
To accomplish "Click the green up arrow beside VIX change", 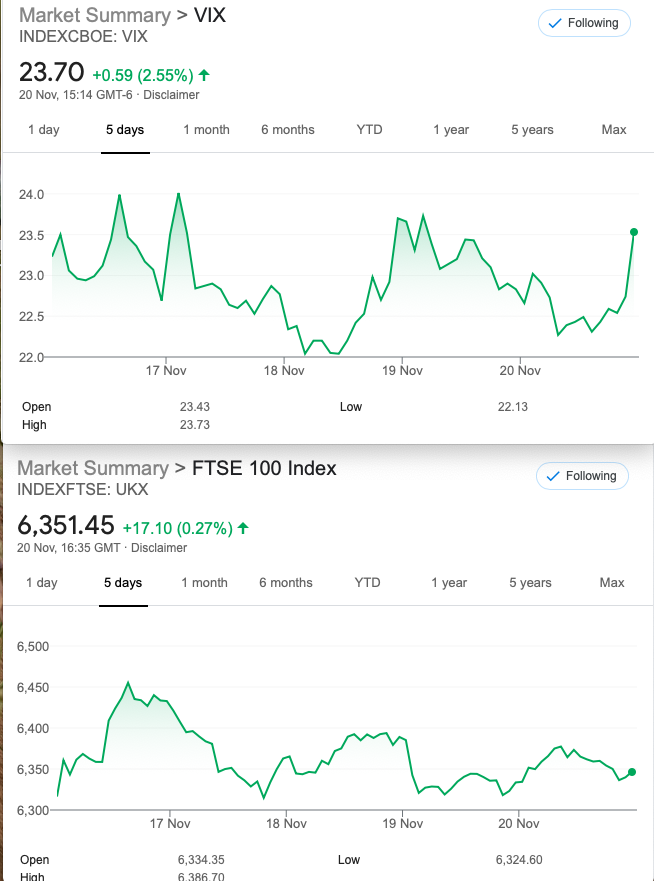I will [204, 74].
